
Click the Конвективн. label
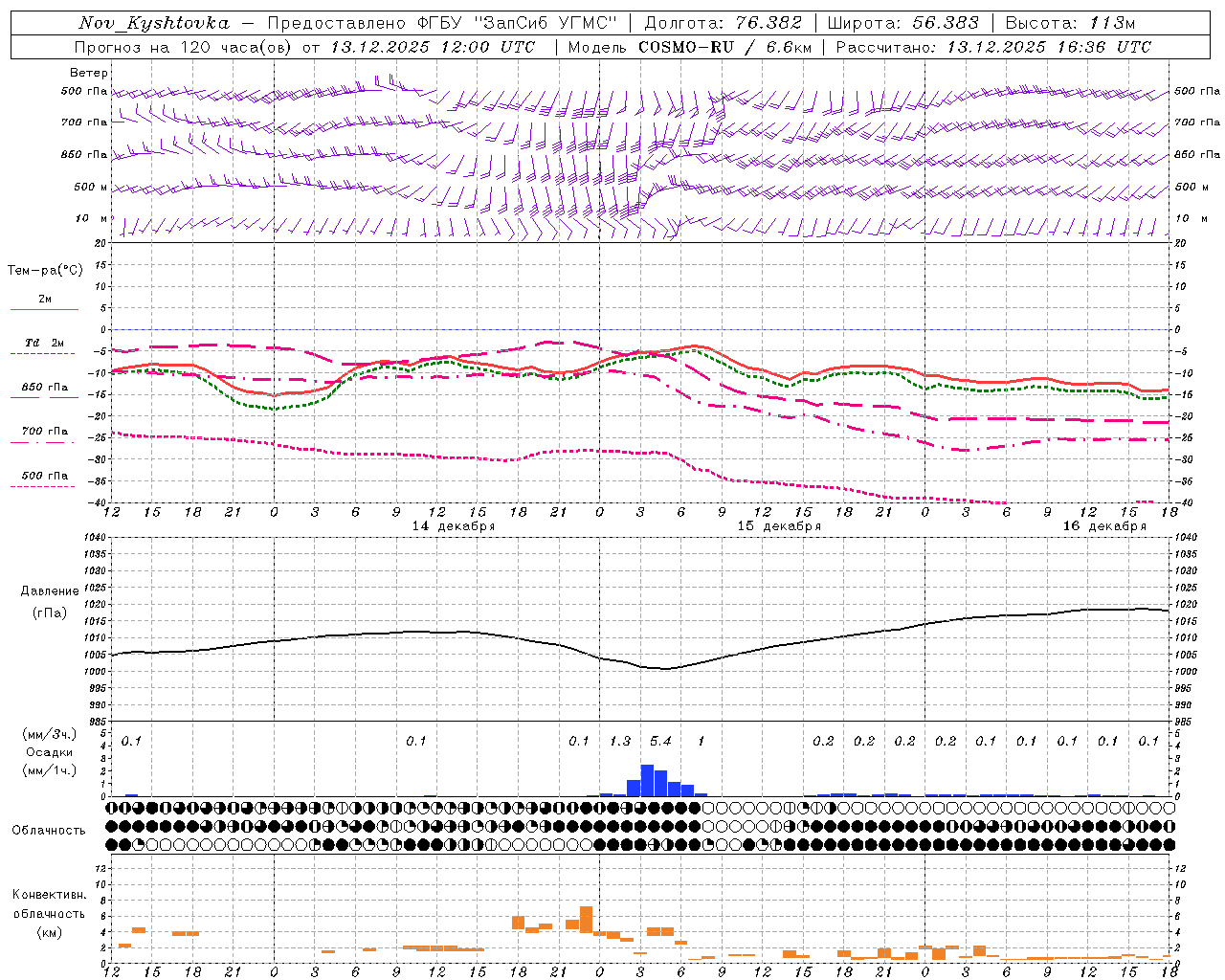coord(50,895)
